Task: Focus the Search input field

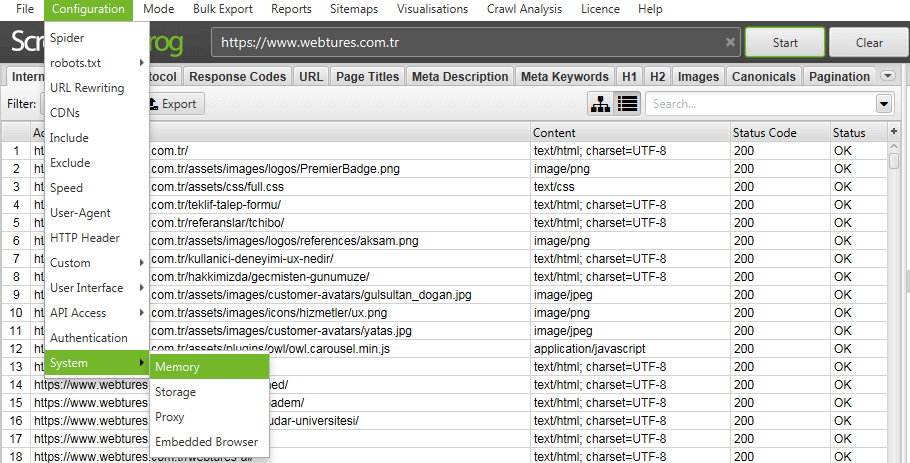Action: tap(760, 104)
